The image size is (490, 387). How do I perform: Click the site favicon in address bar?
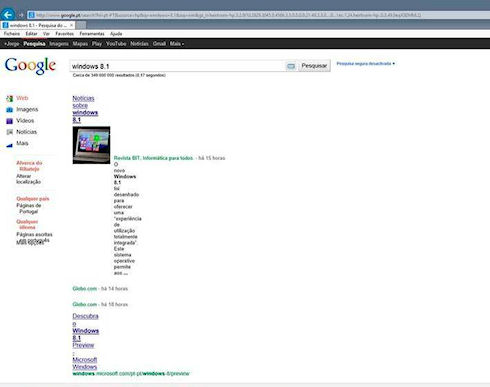point(32,15)
